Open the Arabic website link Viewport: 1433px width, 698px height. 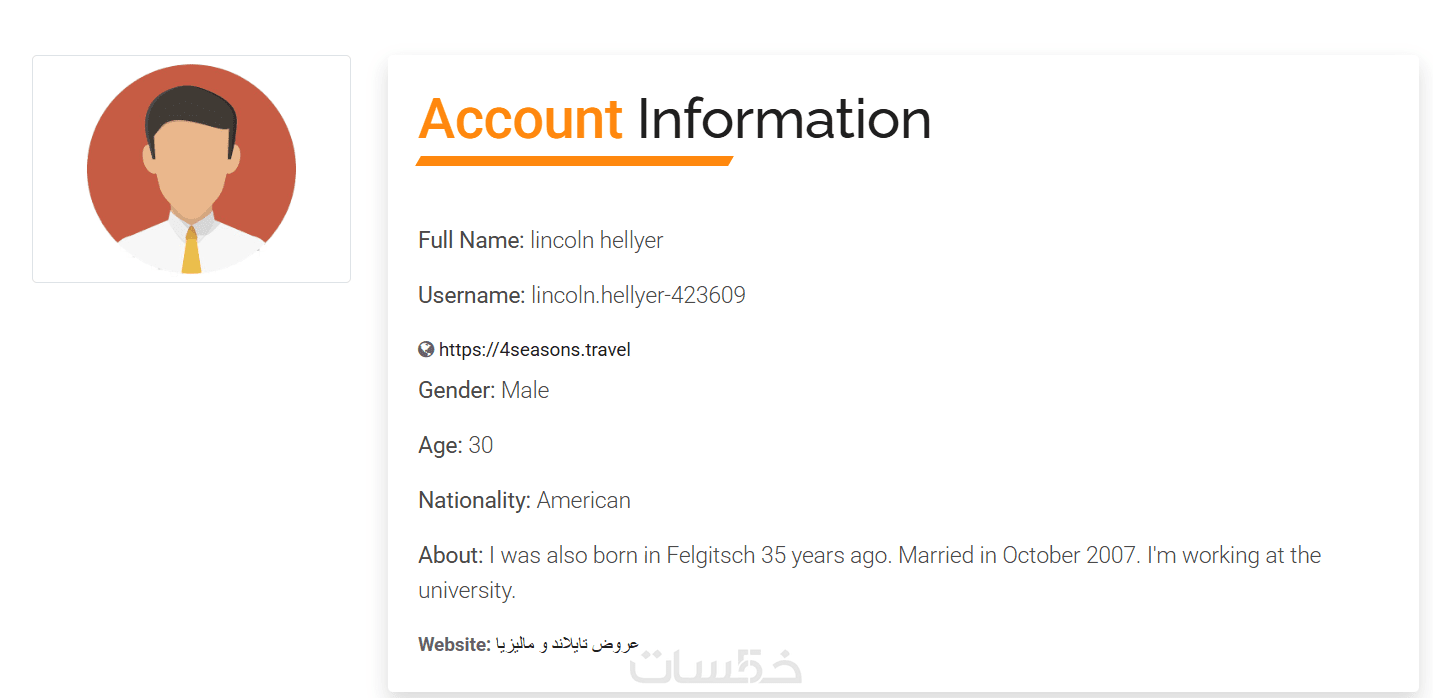point(567,644)
